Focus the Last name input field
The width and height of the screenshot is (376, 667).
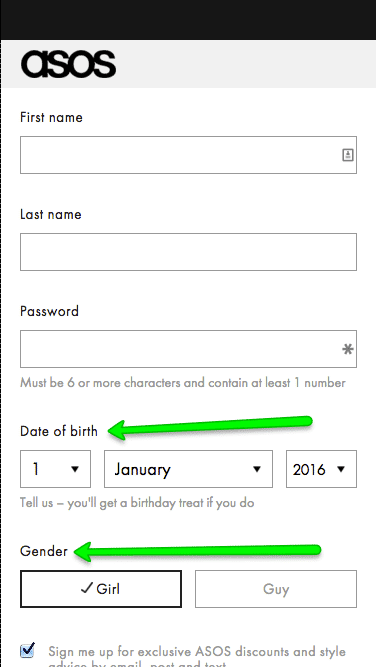[x=188, y=252]
